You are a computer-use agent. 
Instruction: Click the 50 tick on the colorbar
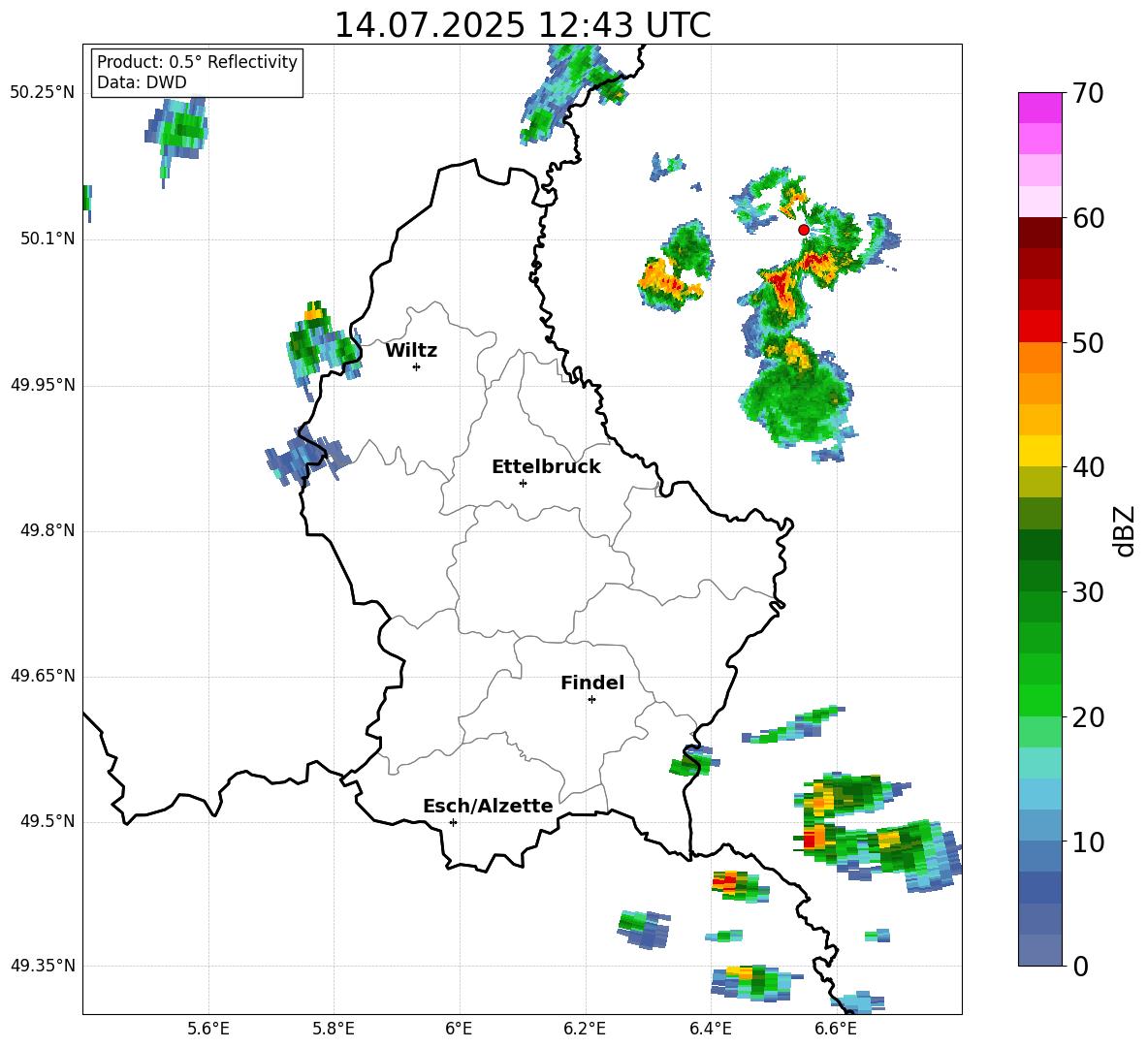(1088, 342)
